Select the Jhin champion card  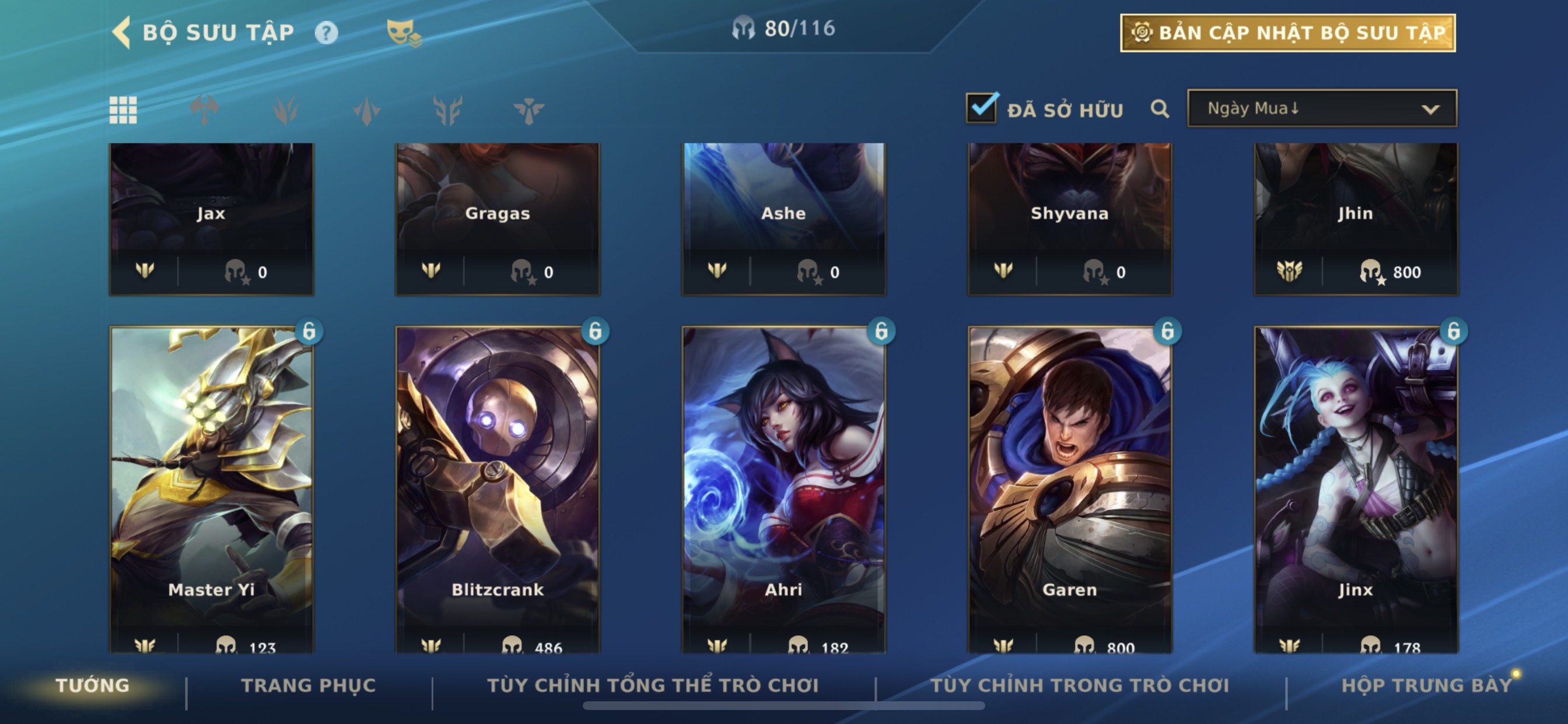(x=1356, y=219)
